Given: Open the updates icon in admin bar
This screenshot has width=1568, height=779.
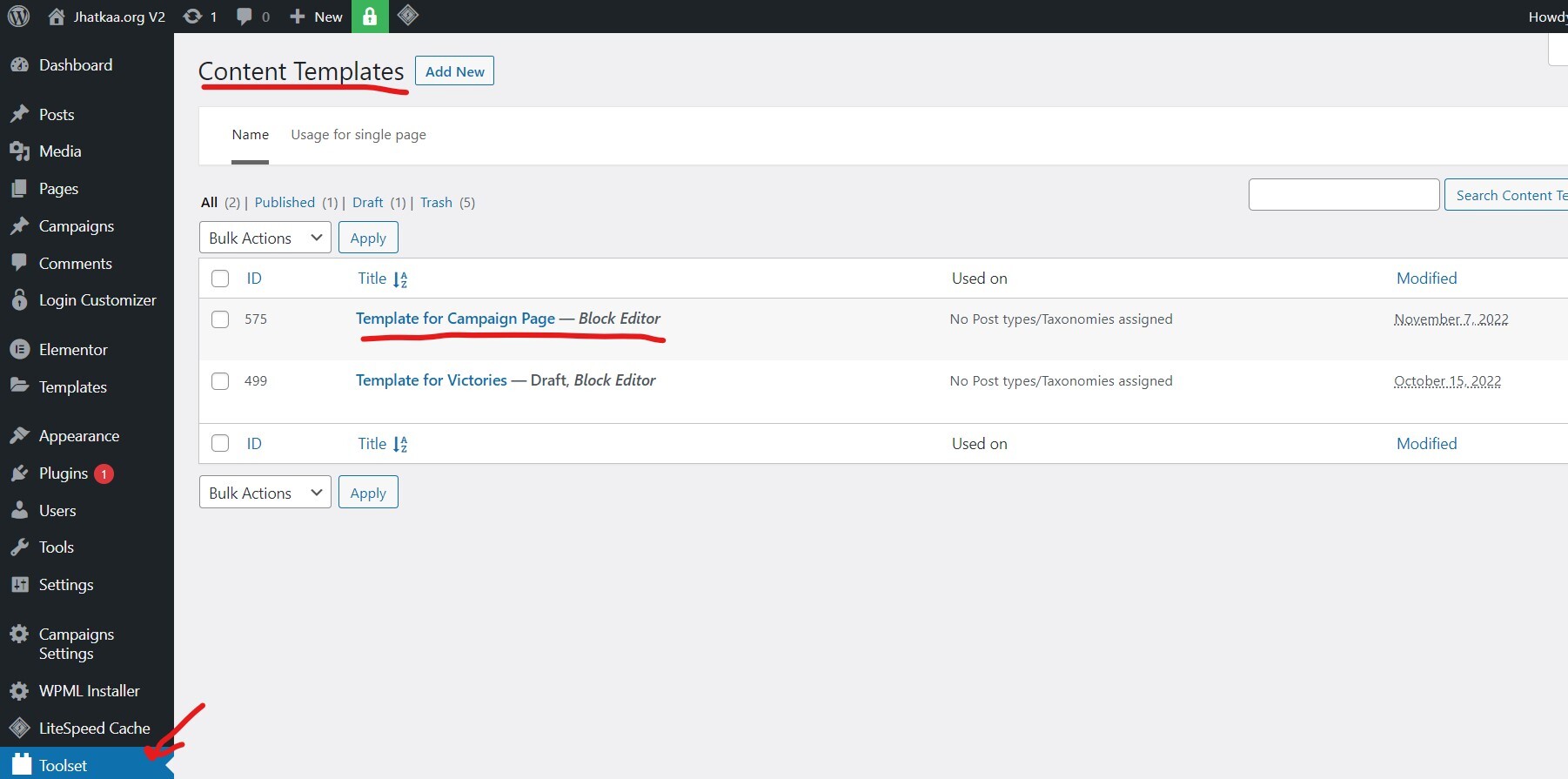Looking at the screenshot, I should tap(192, 17).
